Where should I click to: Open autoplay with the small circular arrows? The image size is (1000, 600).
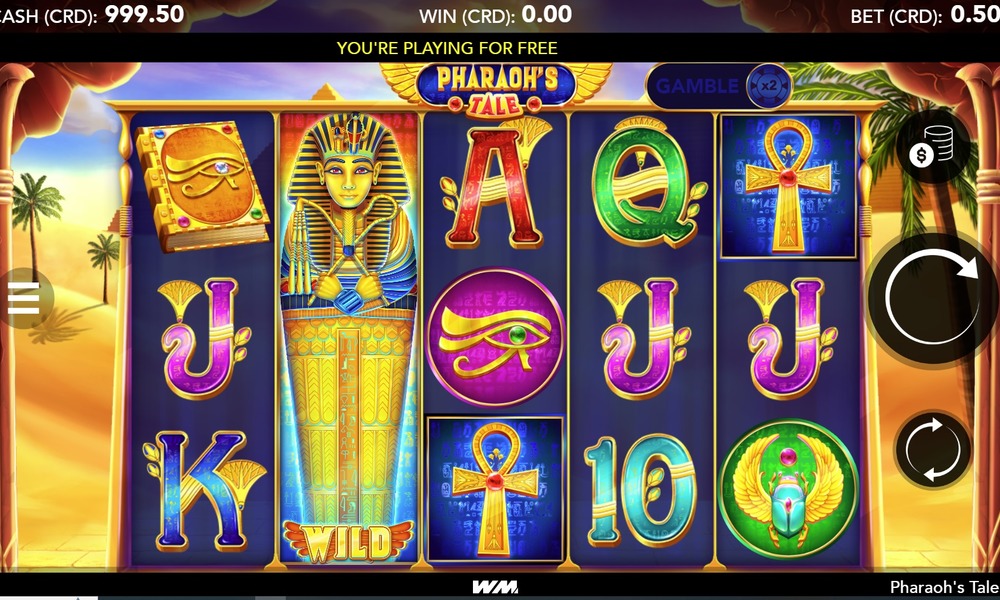[932, 450]
